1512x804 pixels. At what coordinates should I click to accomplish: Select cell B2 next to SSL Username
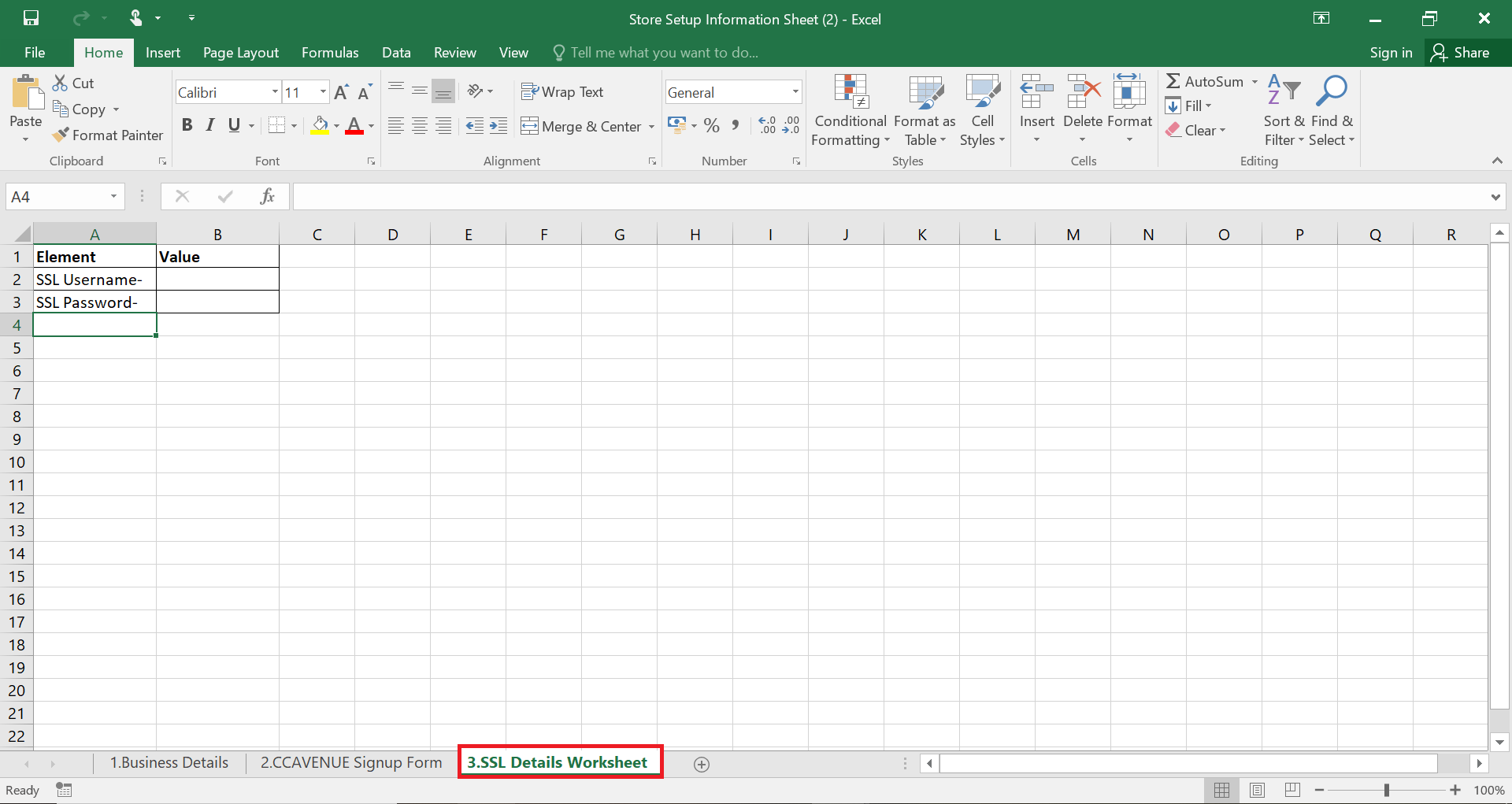tap(217, 280)
